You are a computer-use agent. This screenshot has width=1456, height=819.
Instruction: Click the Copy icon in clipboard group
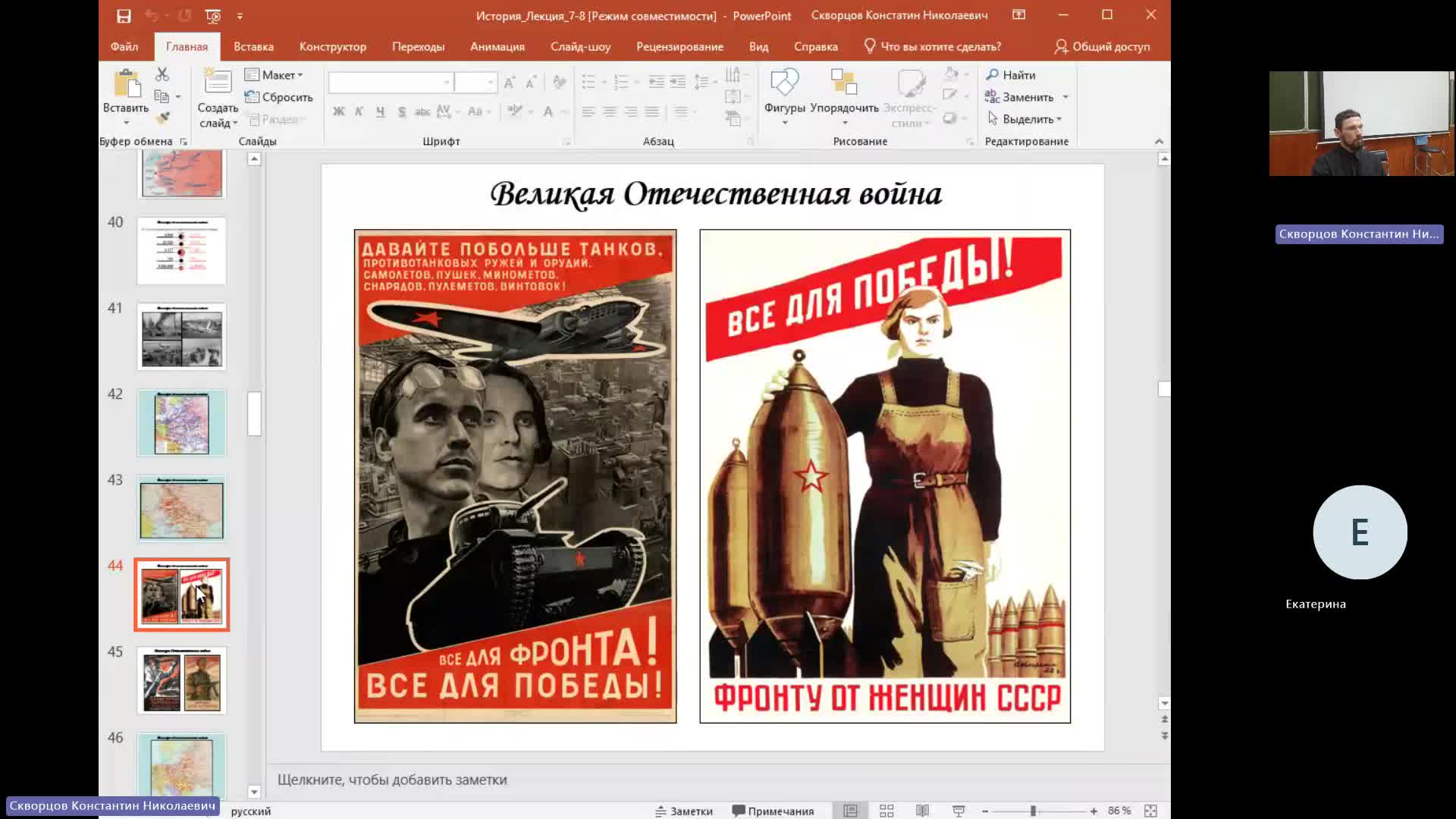pyautogui.click(x=162, y=96)
